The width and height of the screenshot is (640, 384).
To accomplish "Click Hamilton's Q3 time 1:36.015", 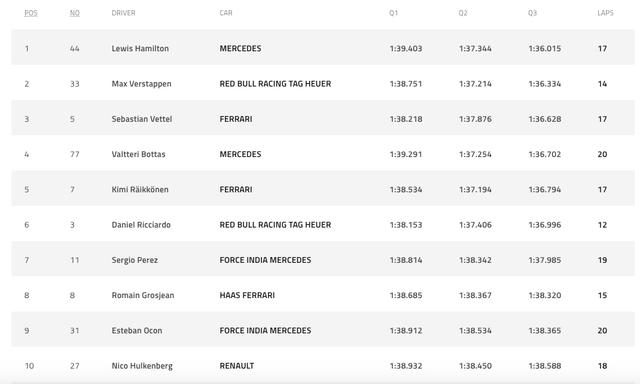I will point(544,49).
